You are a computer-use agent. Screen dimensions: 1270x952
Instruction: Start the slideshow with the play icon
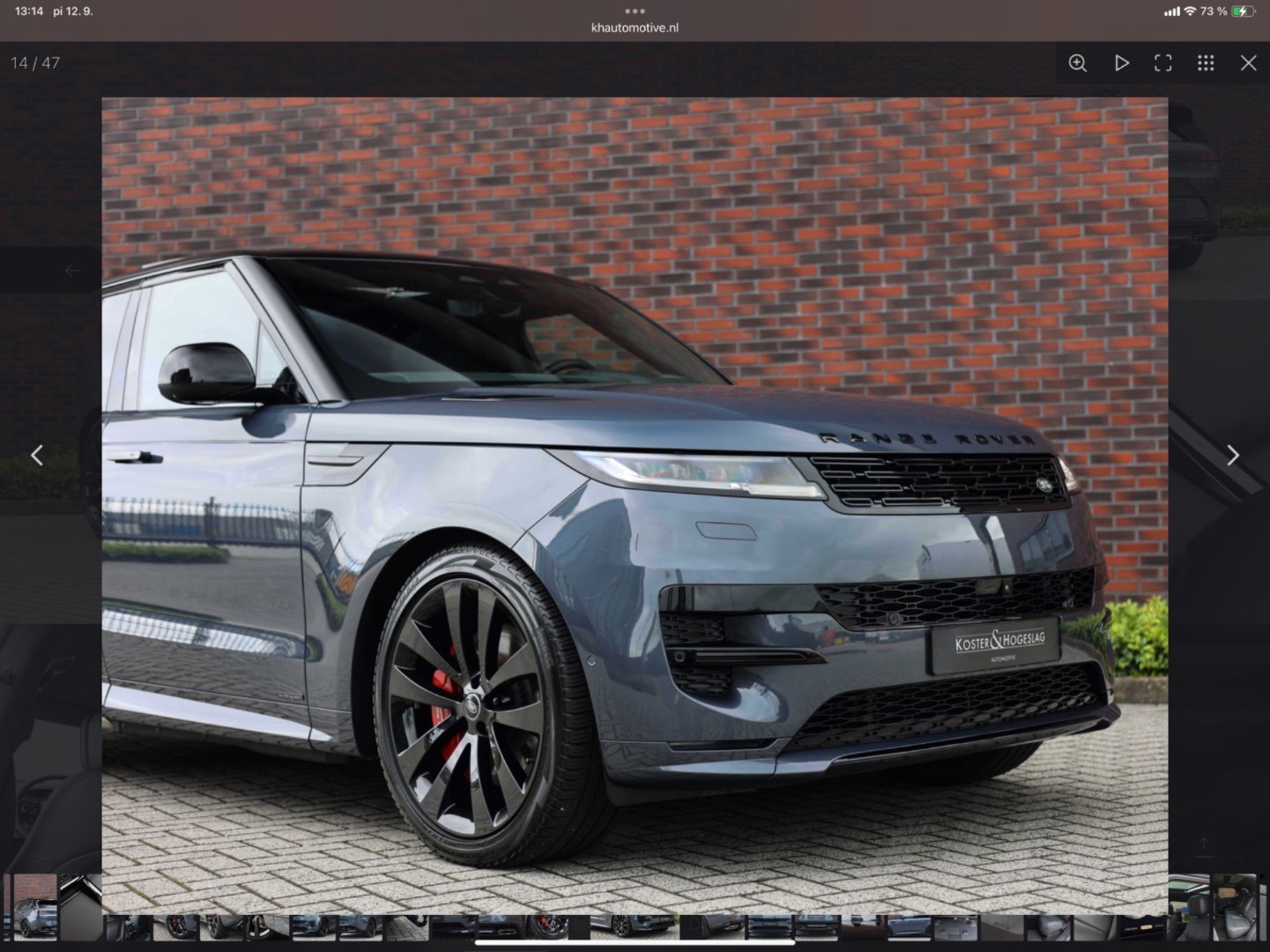1121,63
